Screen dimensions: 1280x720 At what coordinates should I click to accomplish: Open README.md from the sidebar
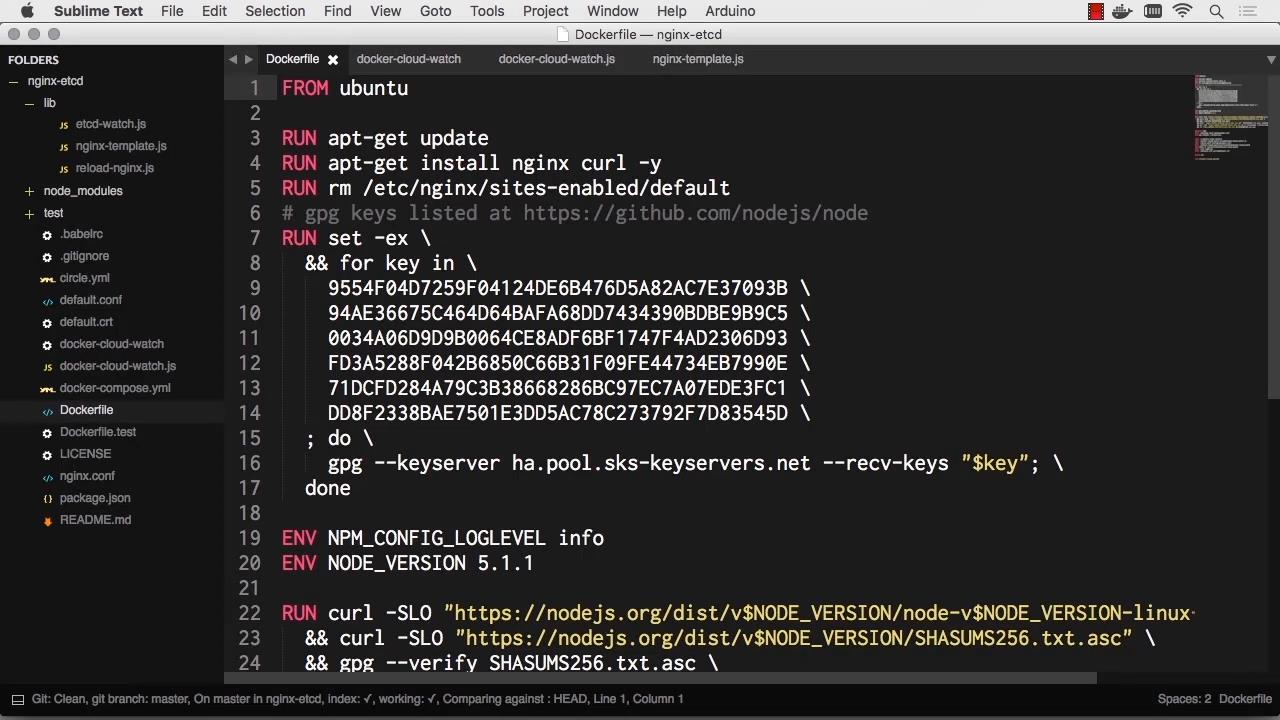pyautogui.click(x=95, y=520)
